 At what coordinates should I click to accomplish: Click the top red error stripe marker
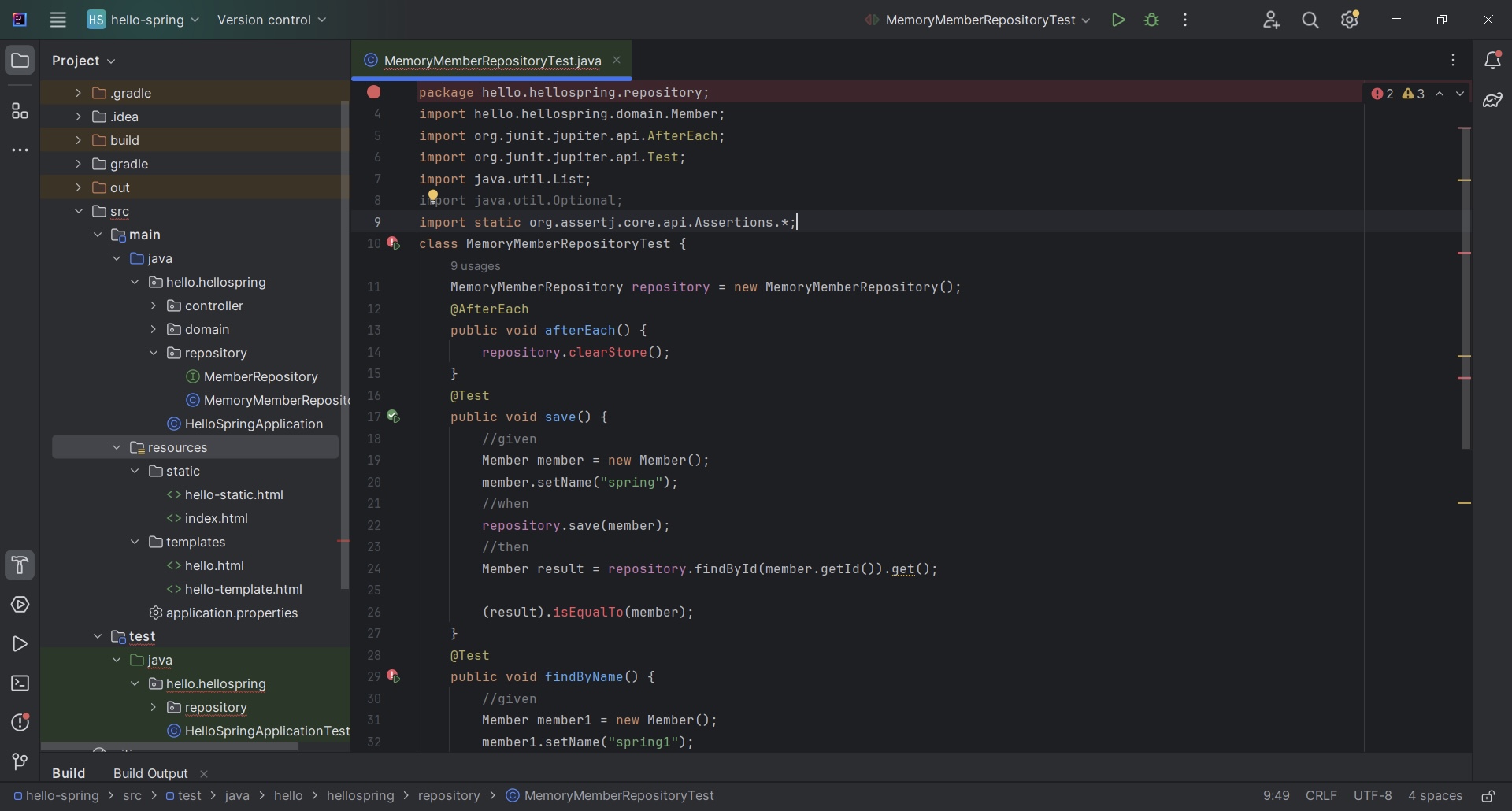[1465, 128]
